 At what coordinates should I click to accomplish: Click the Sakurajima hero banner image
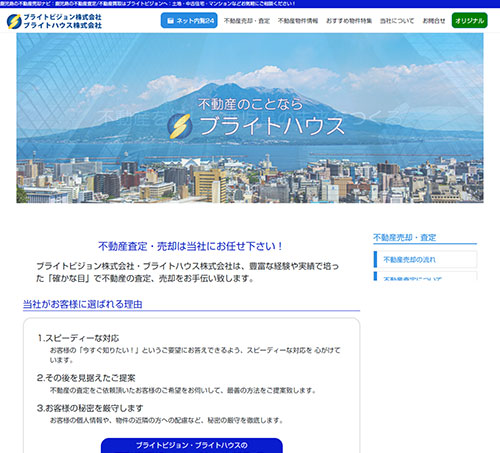pyautogui.click(x=250, y=118)
